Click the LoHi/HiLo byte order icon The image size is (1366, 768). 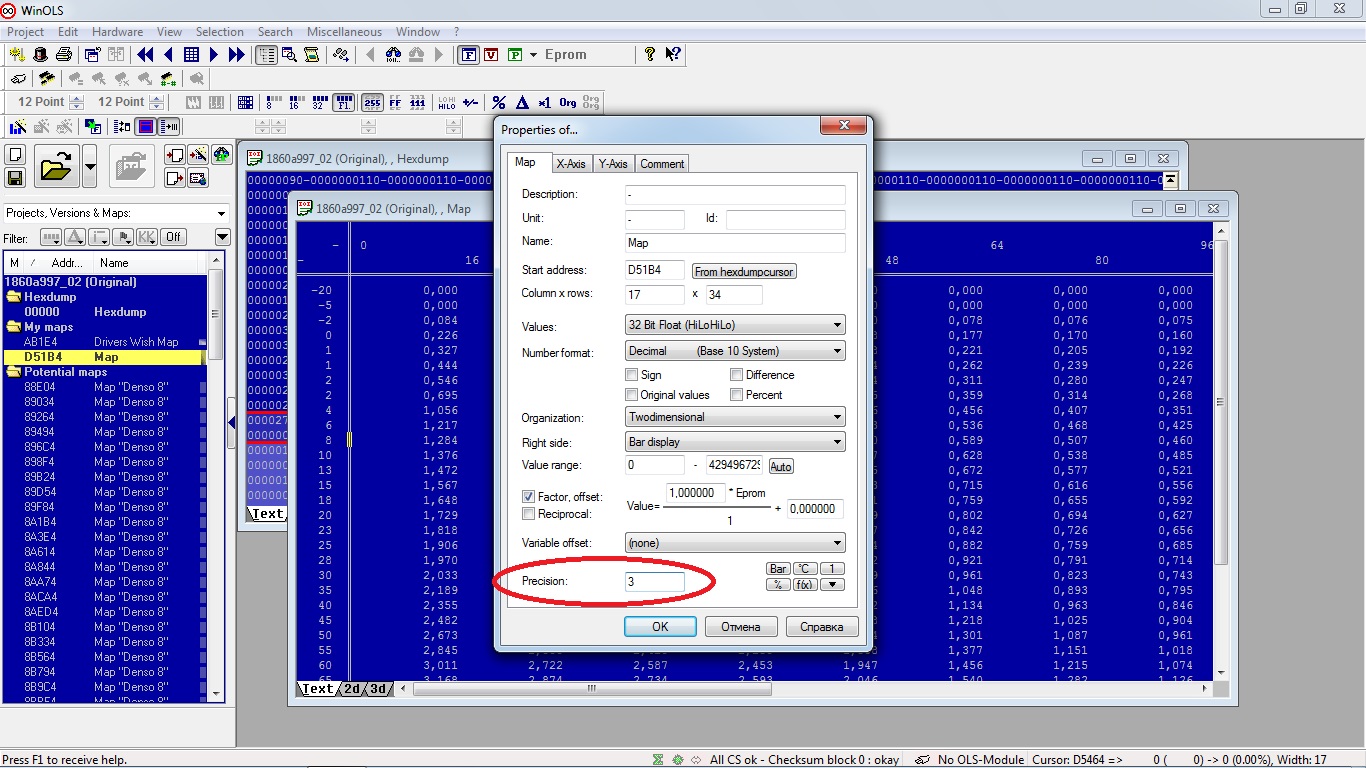[446, 102]
